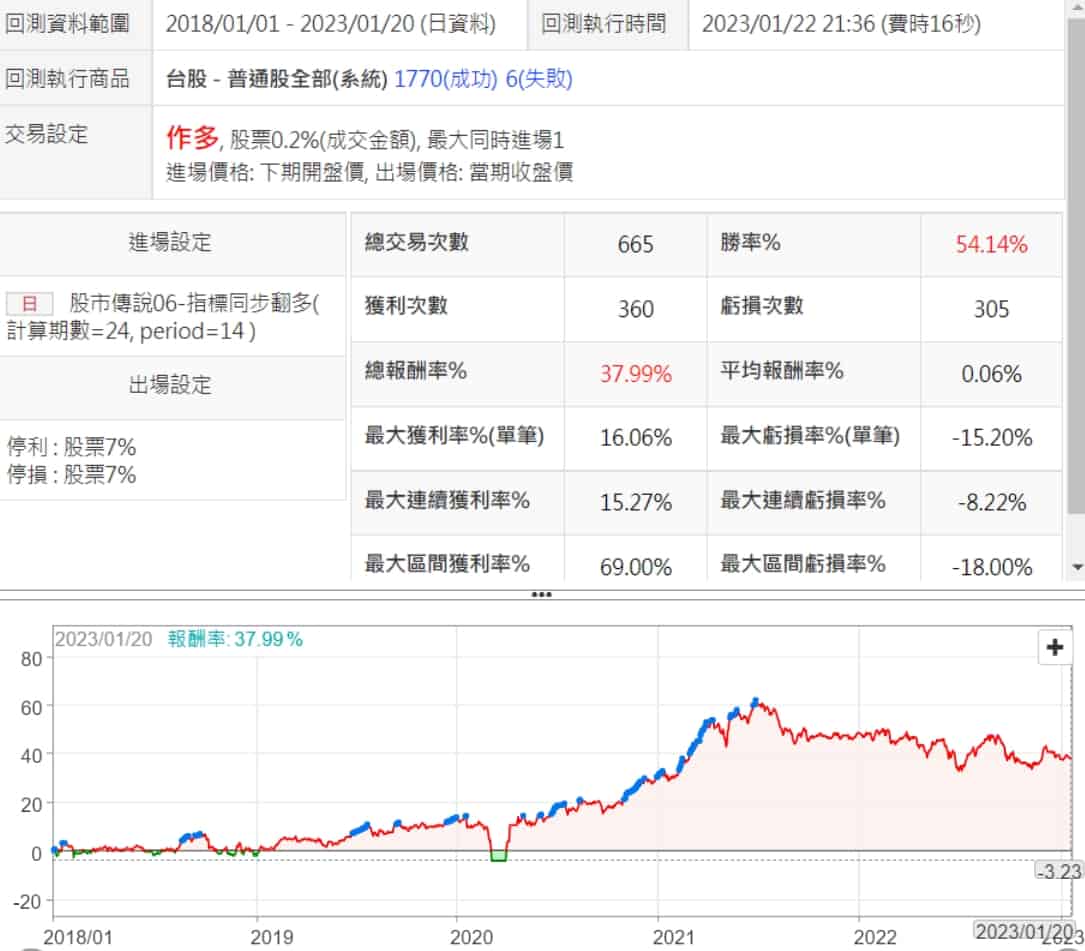Click the 報酬率: 37.99% chart readout
The width and height of the screenshot is (1085, 951).
[x=235, y=639]
